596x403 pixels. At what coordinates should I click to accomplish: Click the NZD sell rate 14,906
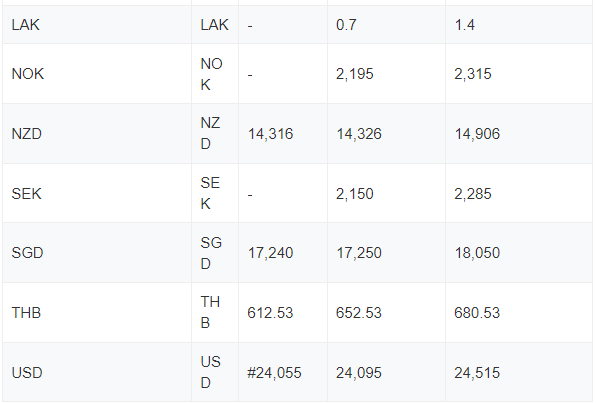point(477,134)
